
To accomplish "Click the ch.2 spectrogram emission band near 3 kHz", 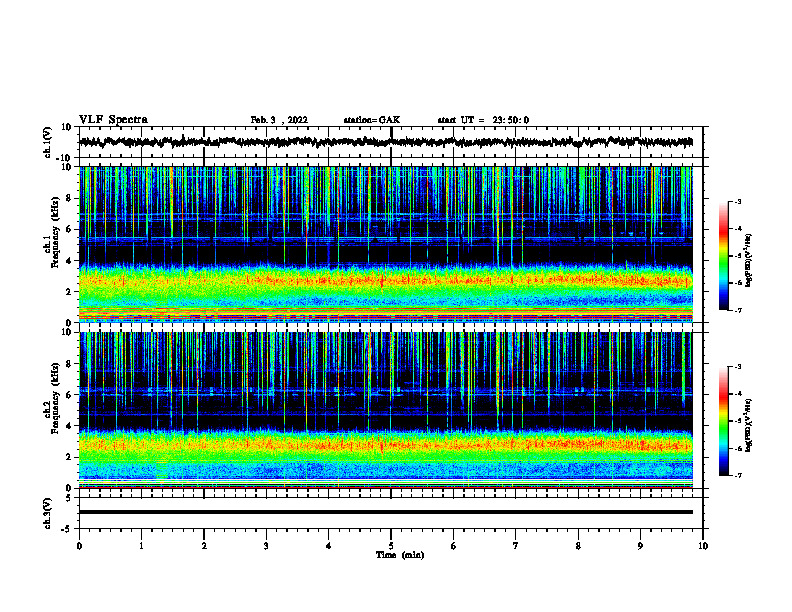I will tap(386, 444).
